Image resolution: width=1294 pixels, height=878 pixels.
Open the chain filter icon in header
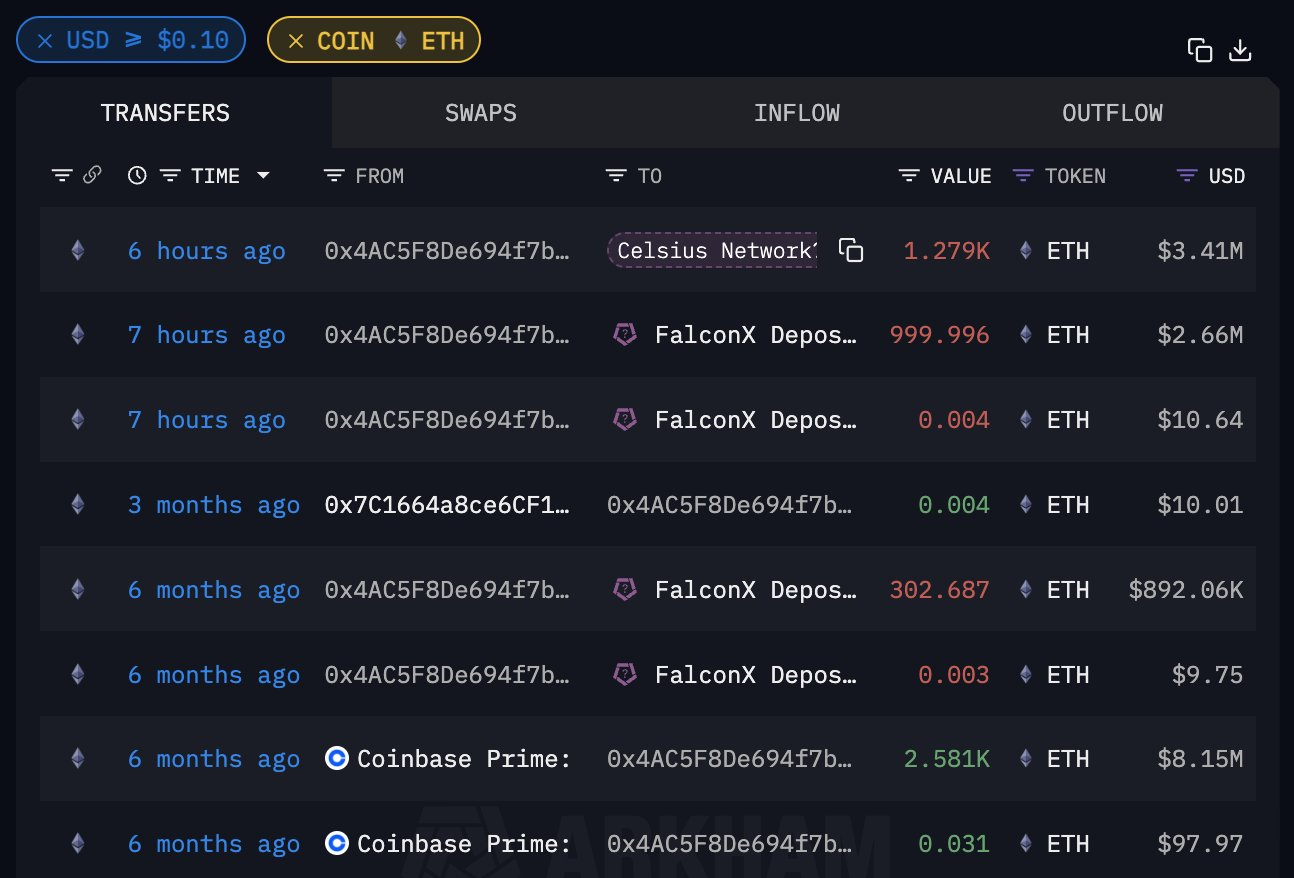tap(62, 176)
